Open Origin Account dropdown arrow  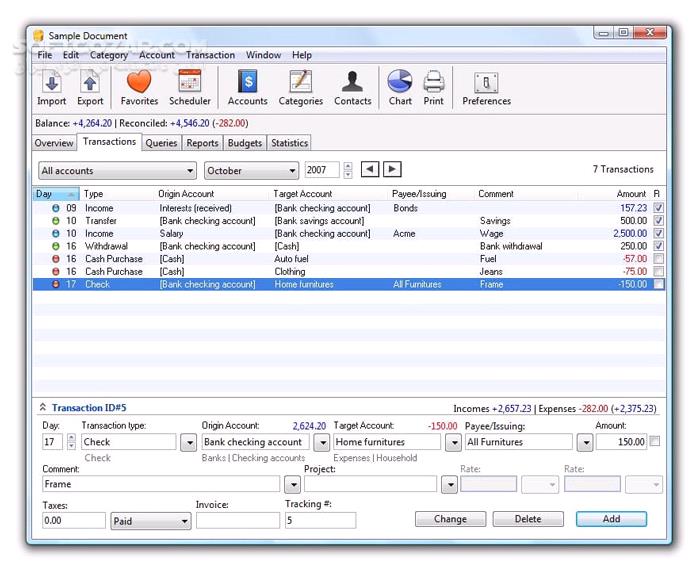pyautogui.click(x=321, y=443)
